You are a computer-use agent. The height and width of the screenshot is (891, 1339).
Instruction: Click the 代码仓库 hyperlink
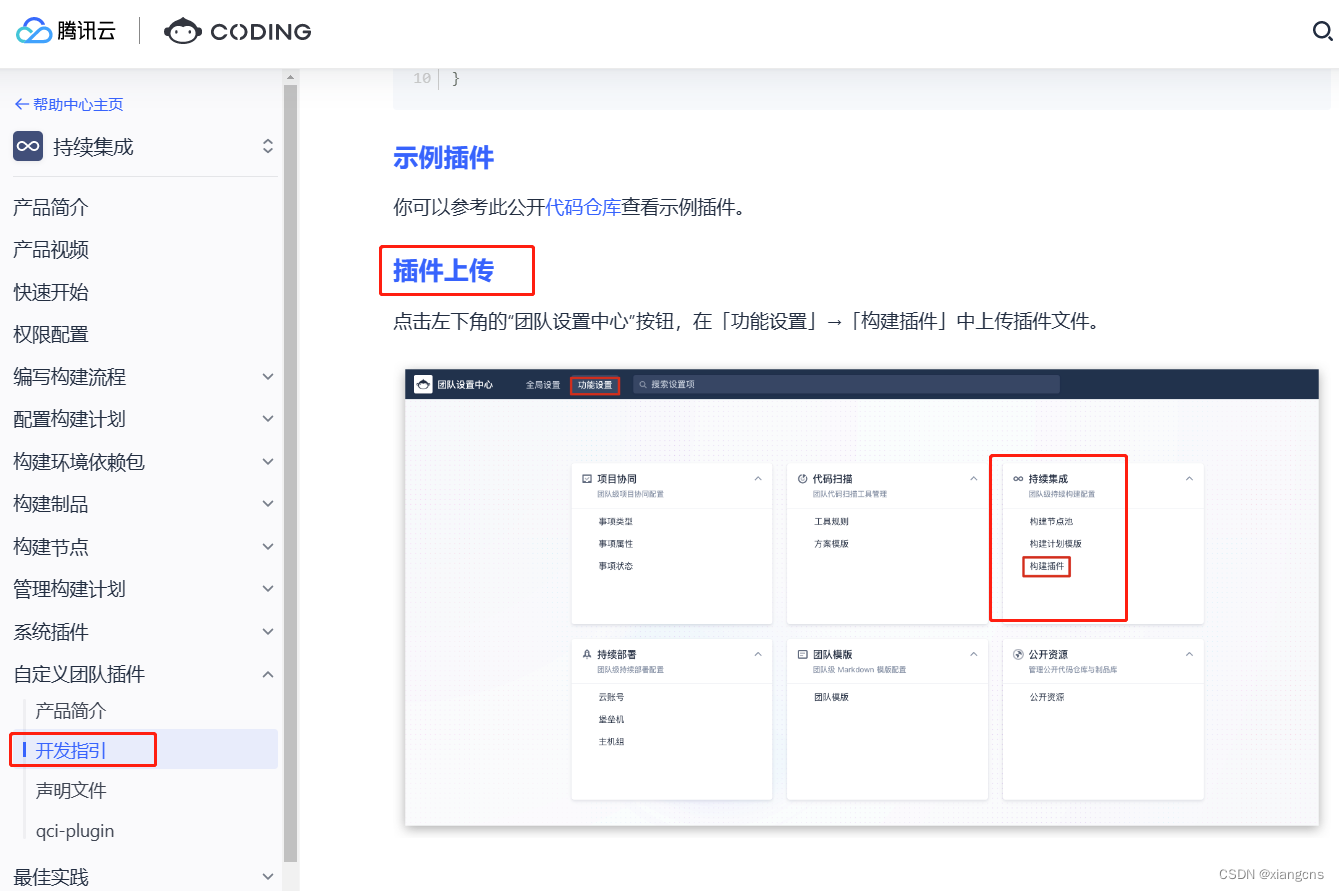(x=583, y=208)
